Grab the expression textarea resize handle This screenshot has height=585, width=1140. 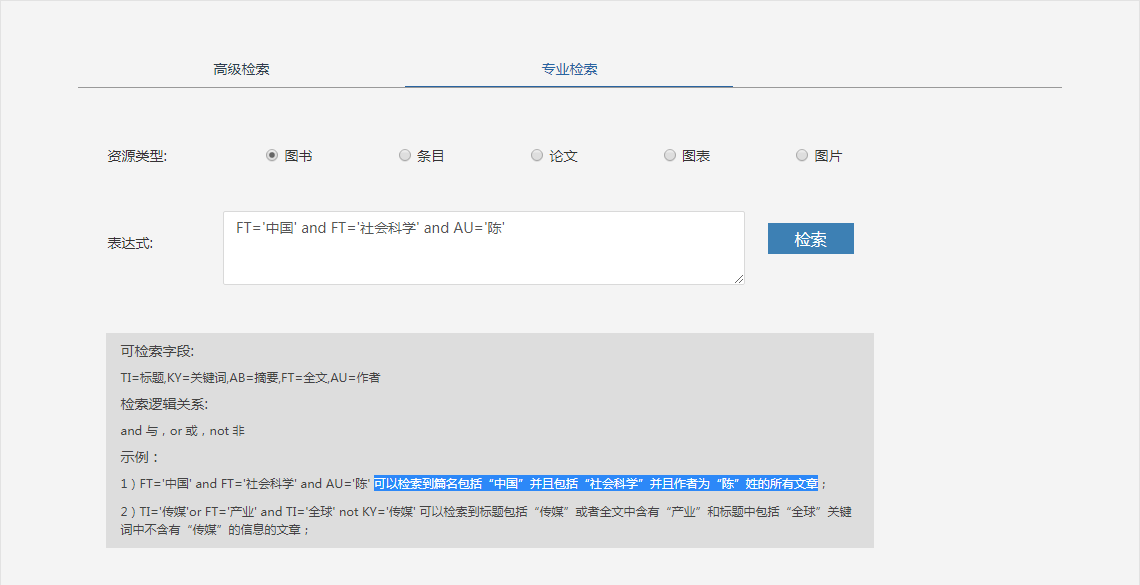(739, 279)
